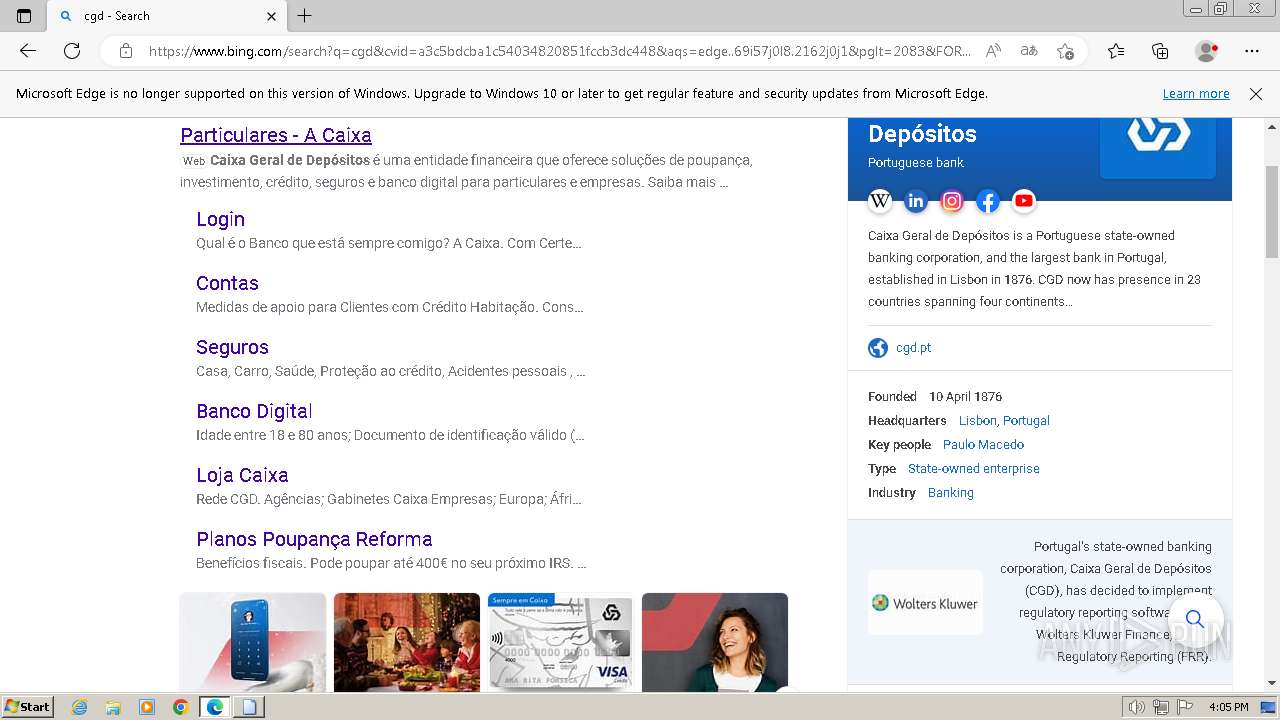
Task: Open the Paulo Macedo link
Action: 983,445
